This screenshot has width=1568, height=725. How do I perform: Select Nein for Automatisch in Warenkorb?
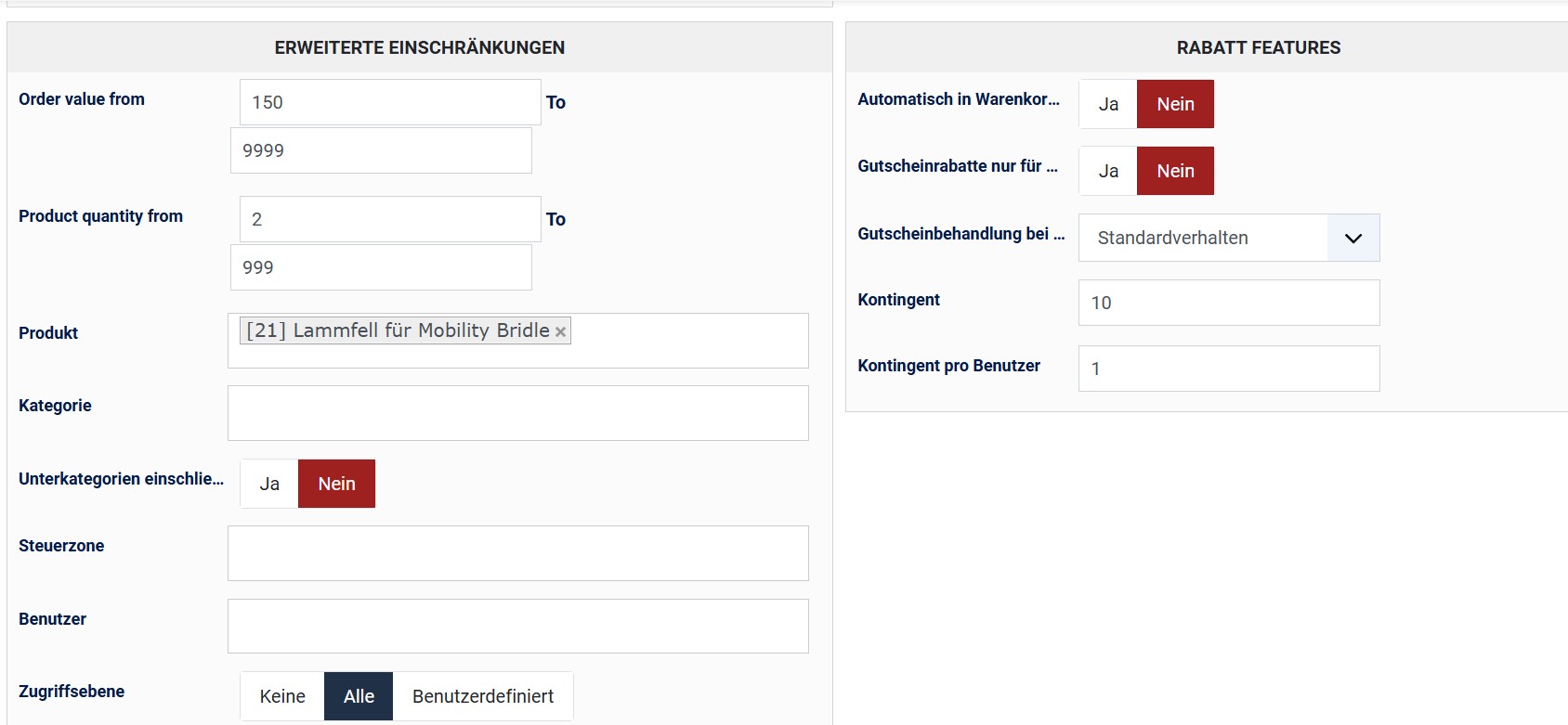1175,104
